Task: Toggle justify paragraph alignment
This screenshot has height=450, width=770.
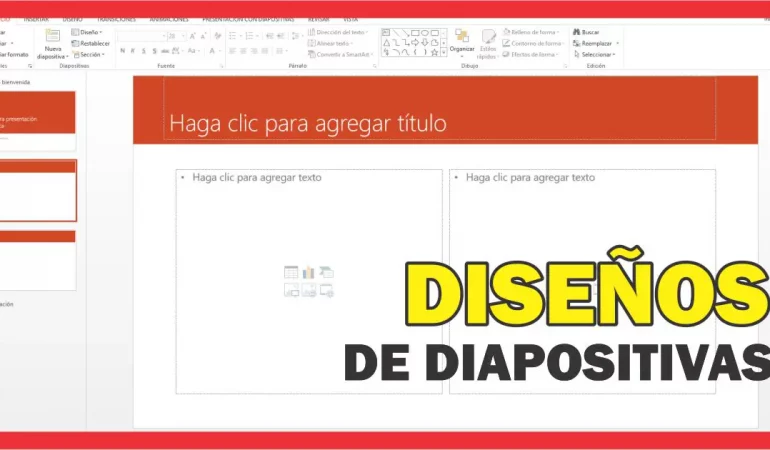Action: tap(265, 51)
